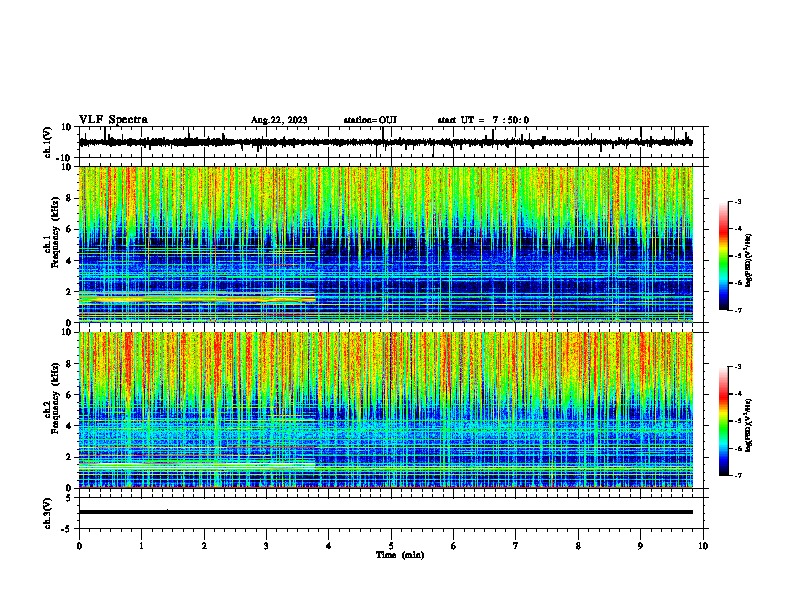Click tick label "1" on the time axis
792x612 pixels.
click(x=141, y=546)
